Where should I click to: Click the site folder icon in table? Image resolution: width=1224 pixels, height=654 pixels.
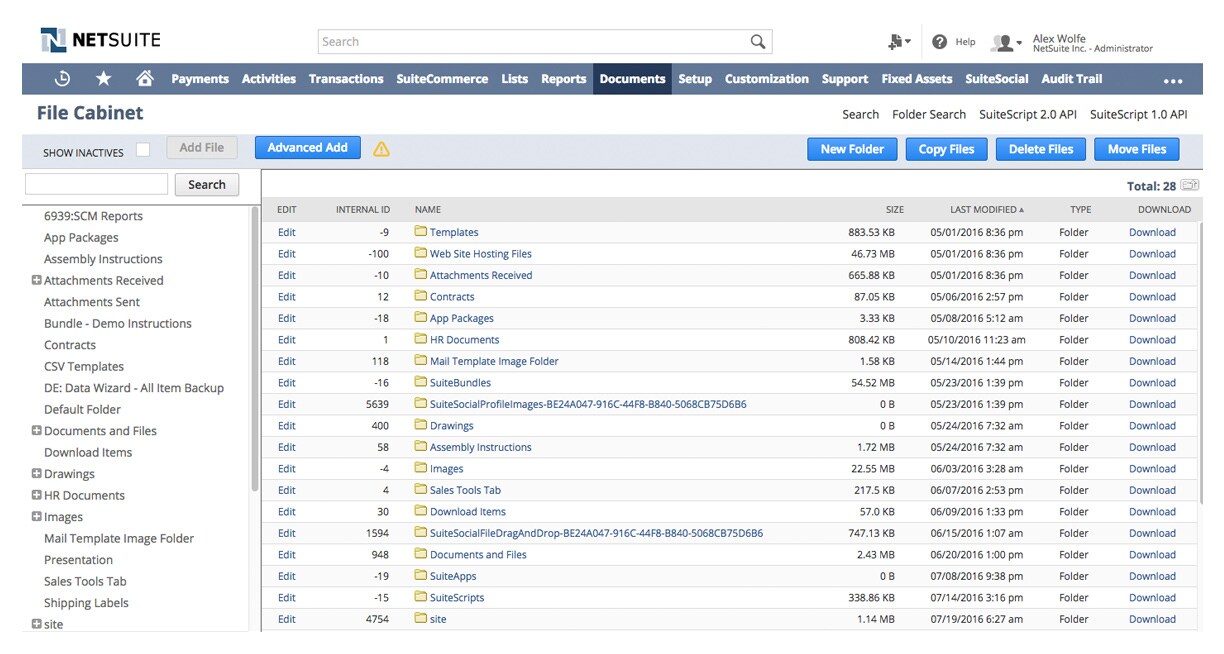(x=421, y=619)
